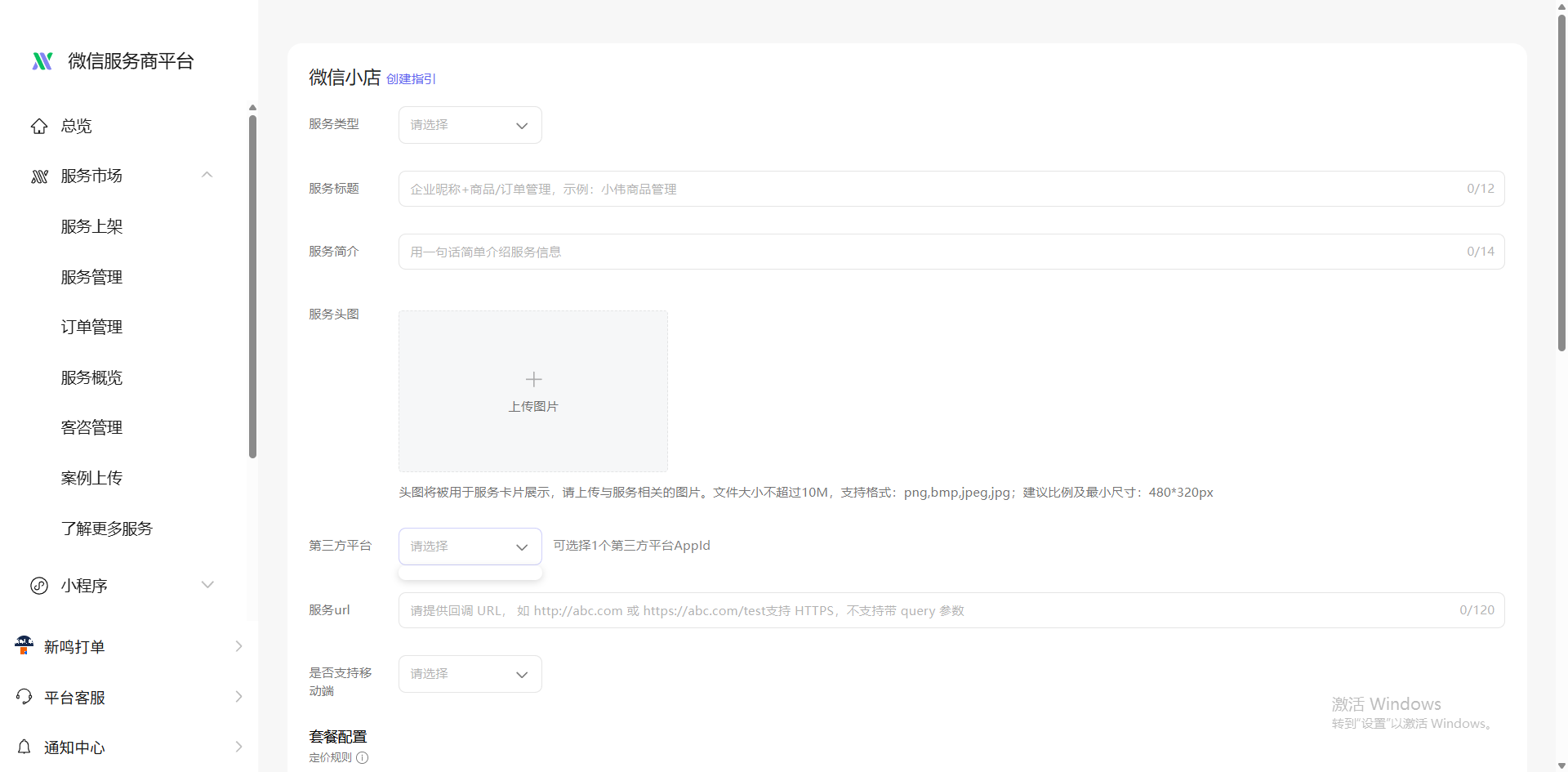Click the 可选择1个第三方平台AppId hint text
Screen dimensions: 1568x772
[x=632, y=545]
